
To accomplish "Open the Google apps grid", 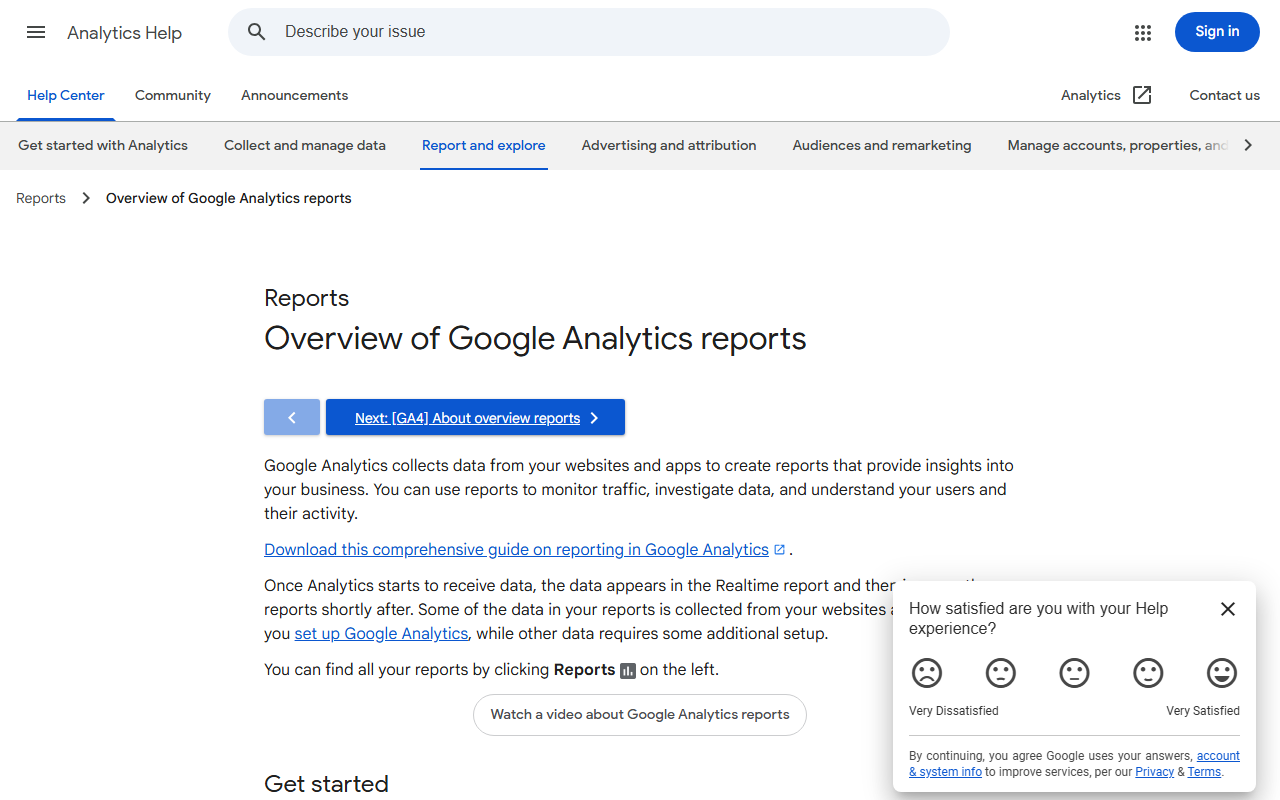I will [x=1143, y=32].
